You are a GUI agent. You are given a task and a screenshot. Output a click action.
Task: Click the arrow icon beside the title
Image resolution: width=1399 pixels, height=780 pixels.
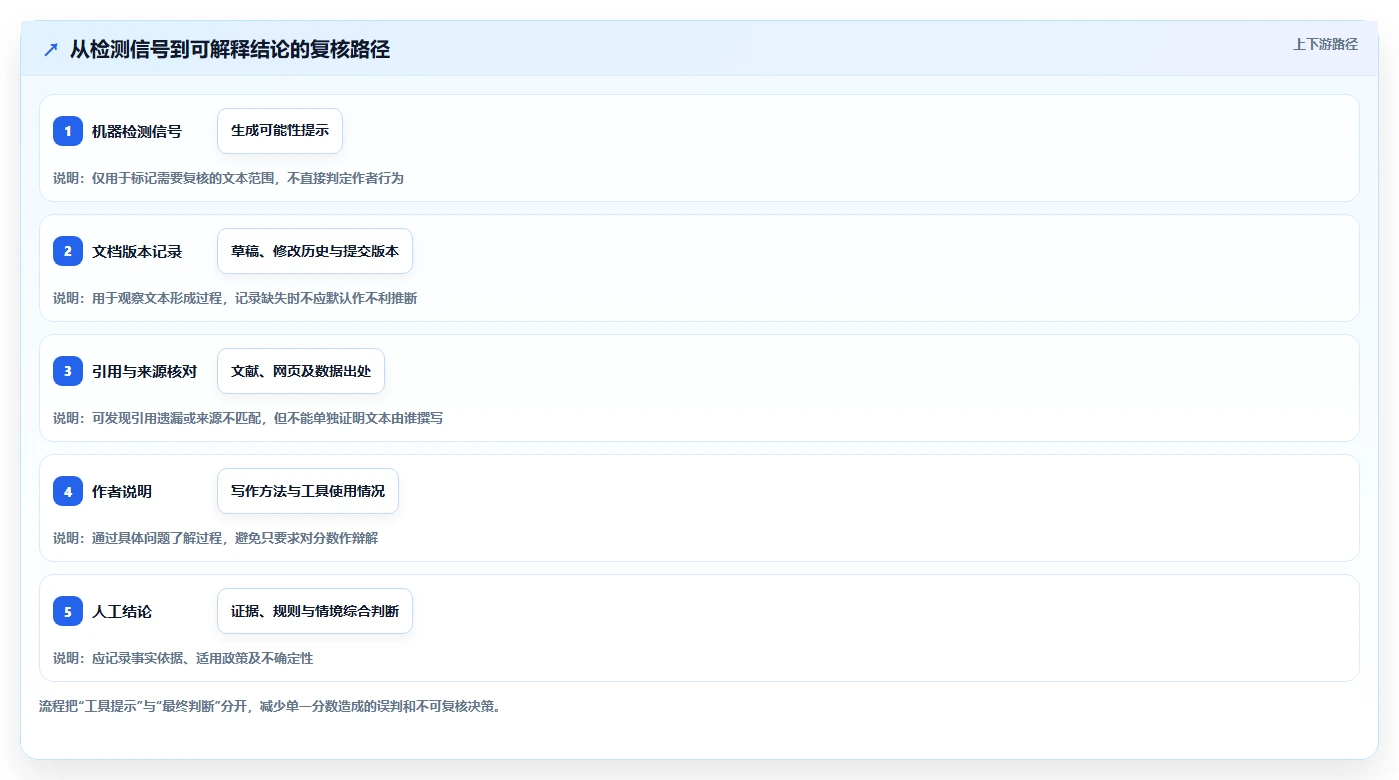[x=51, y=49]
